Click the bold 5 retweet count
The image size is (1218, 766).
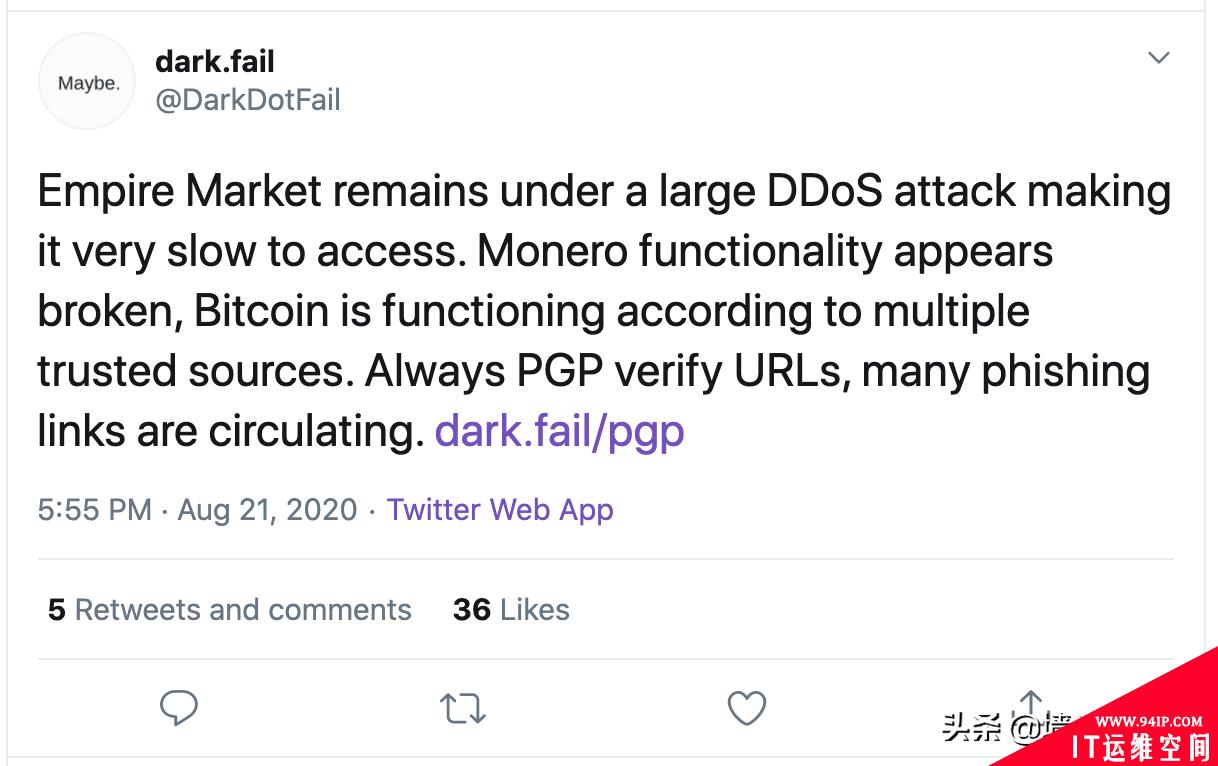(x=57, y=610)
